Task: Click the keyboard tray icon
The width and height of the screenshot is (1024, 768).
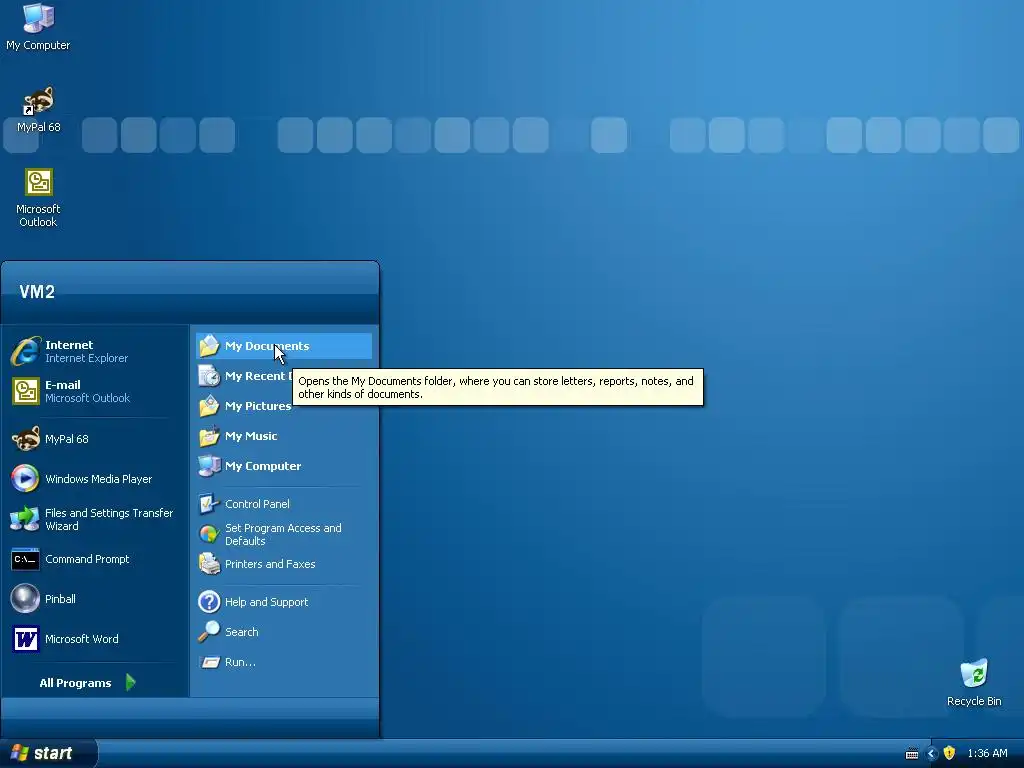Action: [x=912, y=754]
